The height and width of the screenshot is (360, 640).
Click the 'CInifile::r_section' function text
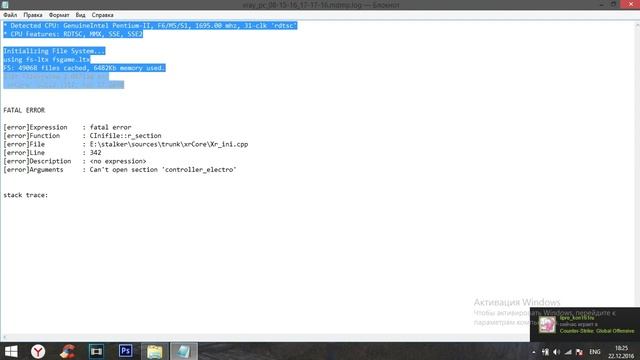[x=125, y=136]
